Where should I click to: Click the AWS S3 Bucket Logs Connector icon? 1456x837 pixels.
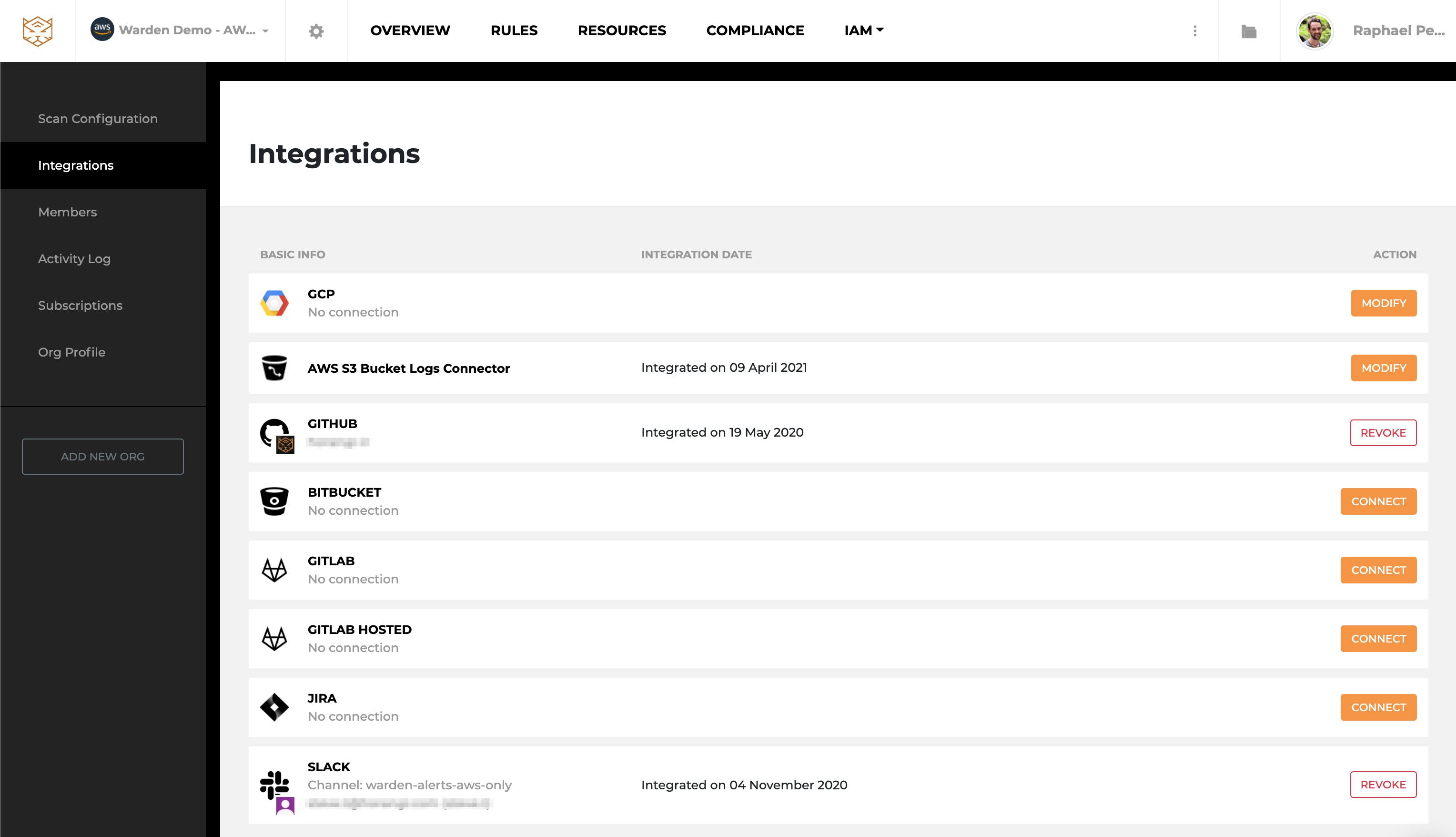pyautogui.click(x=275, y=368)
